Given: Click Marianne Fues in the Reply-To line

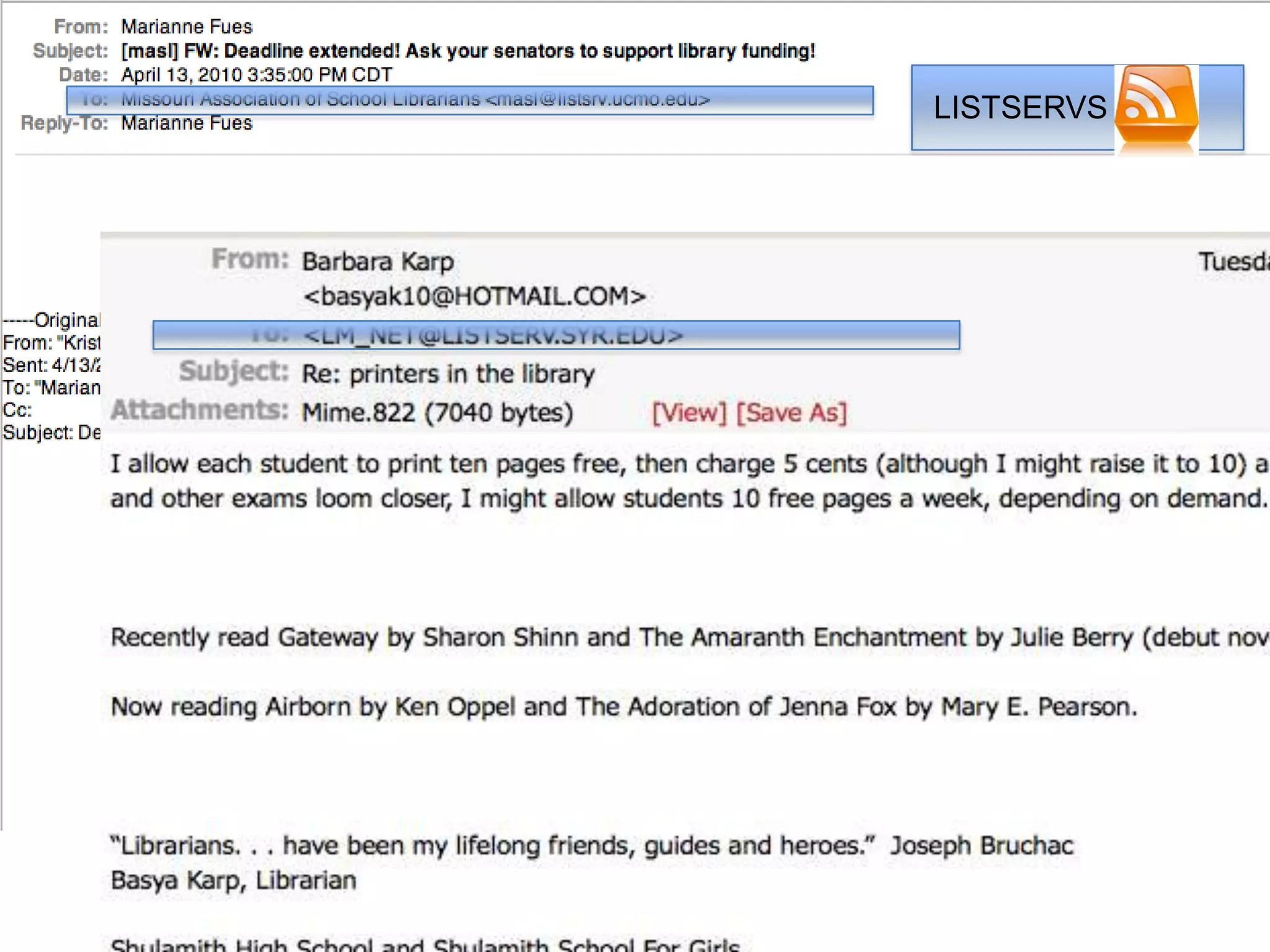Looking at the screenshot, I should point(187,123).
